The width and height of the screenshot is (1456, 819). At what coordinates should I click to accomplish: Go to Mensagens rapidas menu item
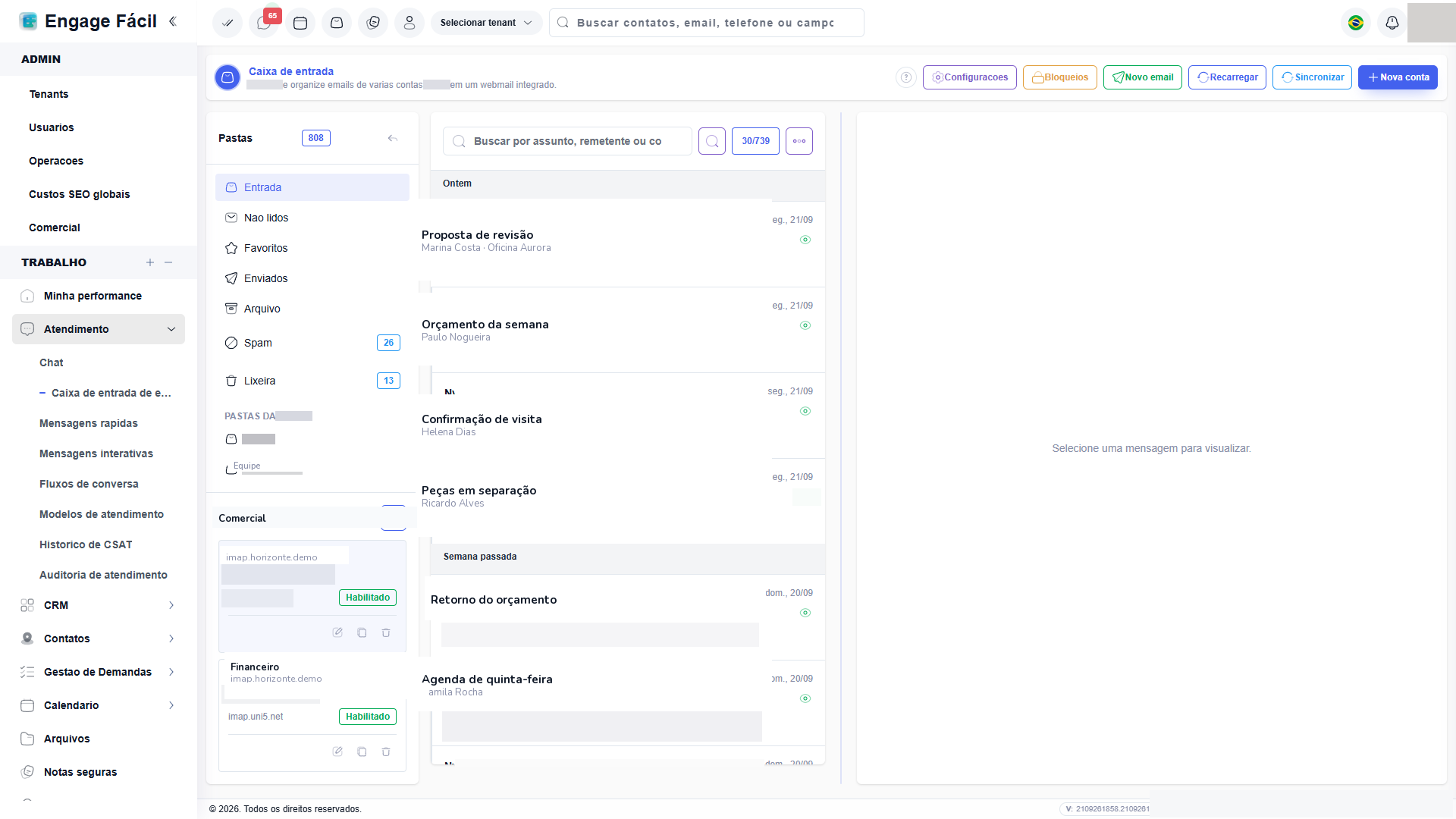pos(89,423)
